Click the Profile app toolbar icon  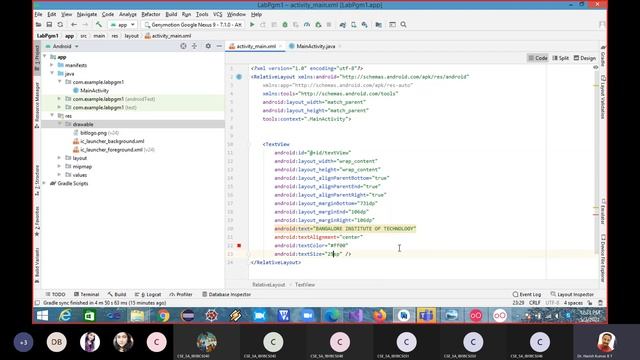[307, 25]
